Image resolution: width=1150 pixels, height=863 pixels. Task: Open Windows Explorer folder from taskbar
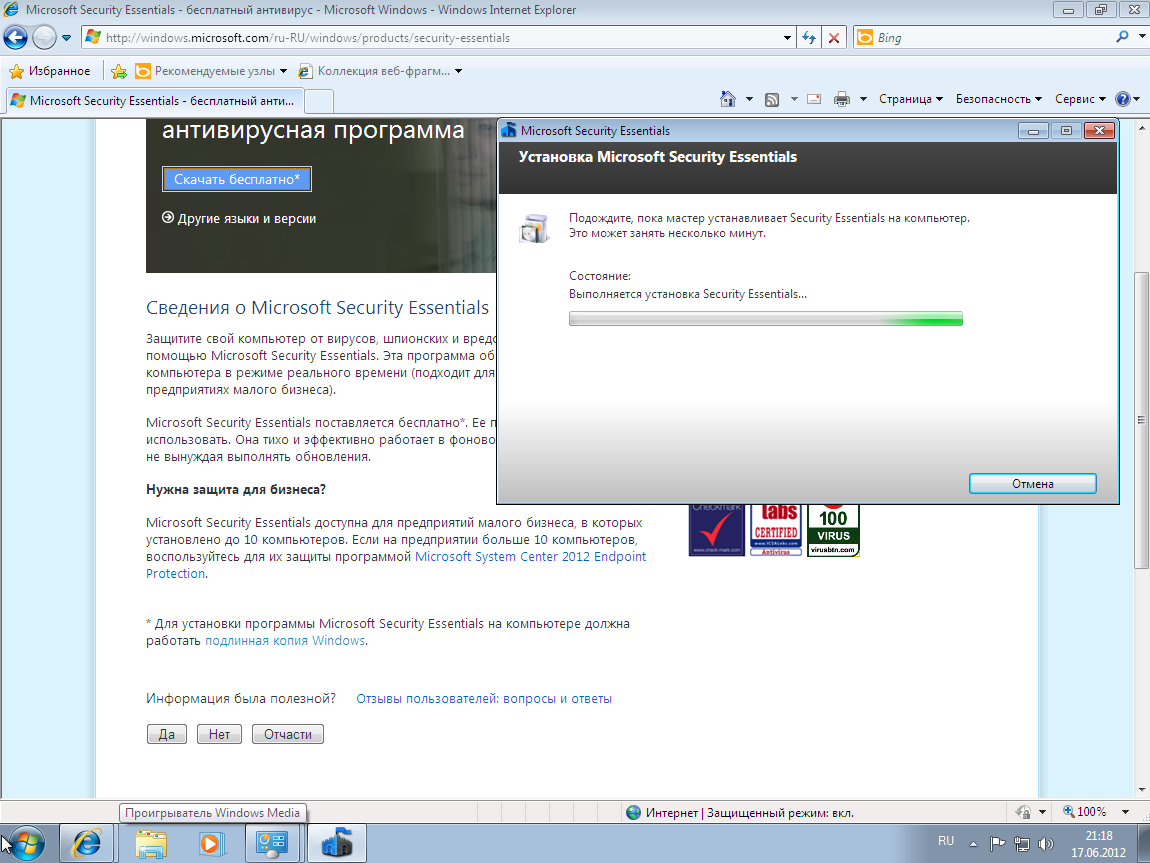click(150, 844)
